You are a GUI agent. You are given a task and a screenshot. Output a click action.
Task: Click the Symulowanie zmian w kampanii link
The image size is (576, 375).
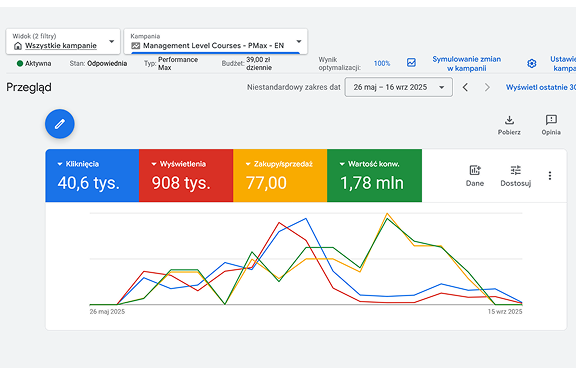click(x=467, y=64)
